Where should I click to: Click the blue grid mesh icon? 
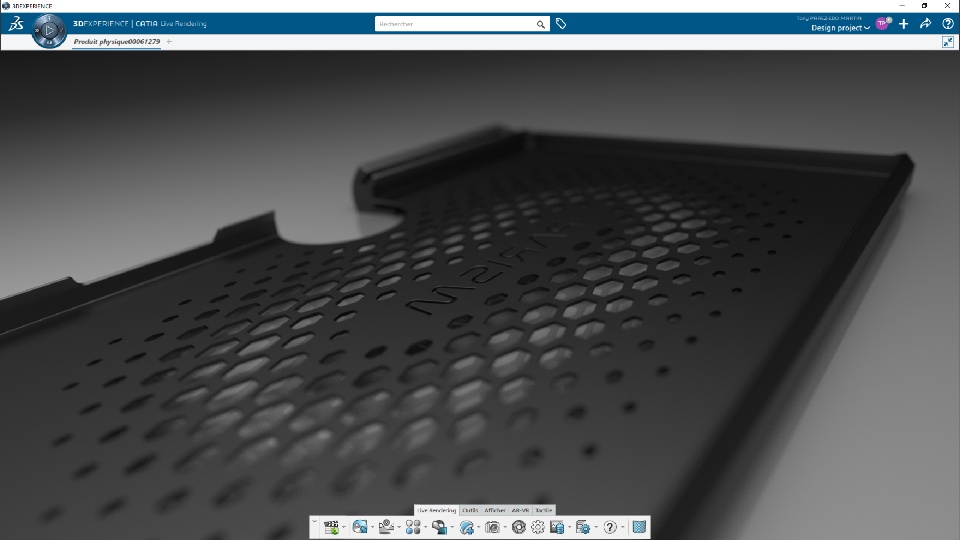[639, 527]
